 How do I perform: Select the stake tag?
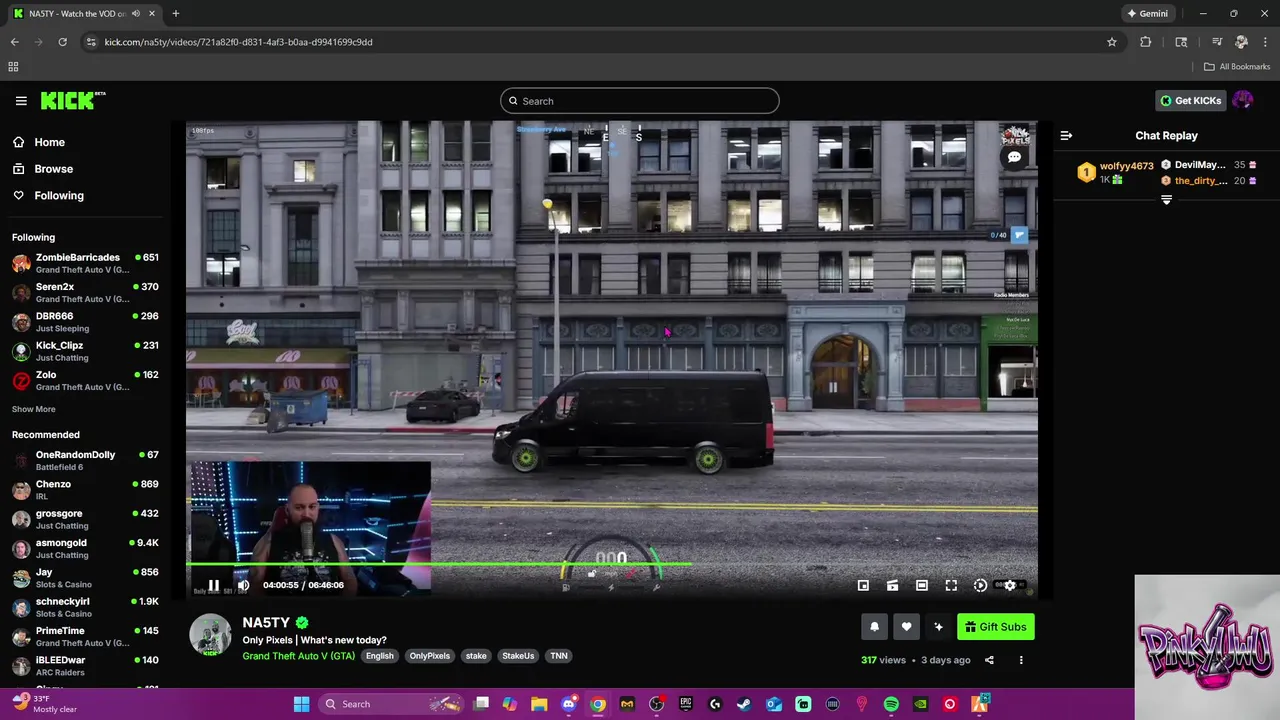pyautogui.click(x=476, y=656)
